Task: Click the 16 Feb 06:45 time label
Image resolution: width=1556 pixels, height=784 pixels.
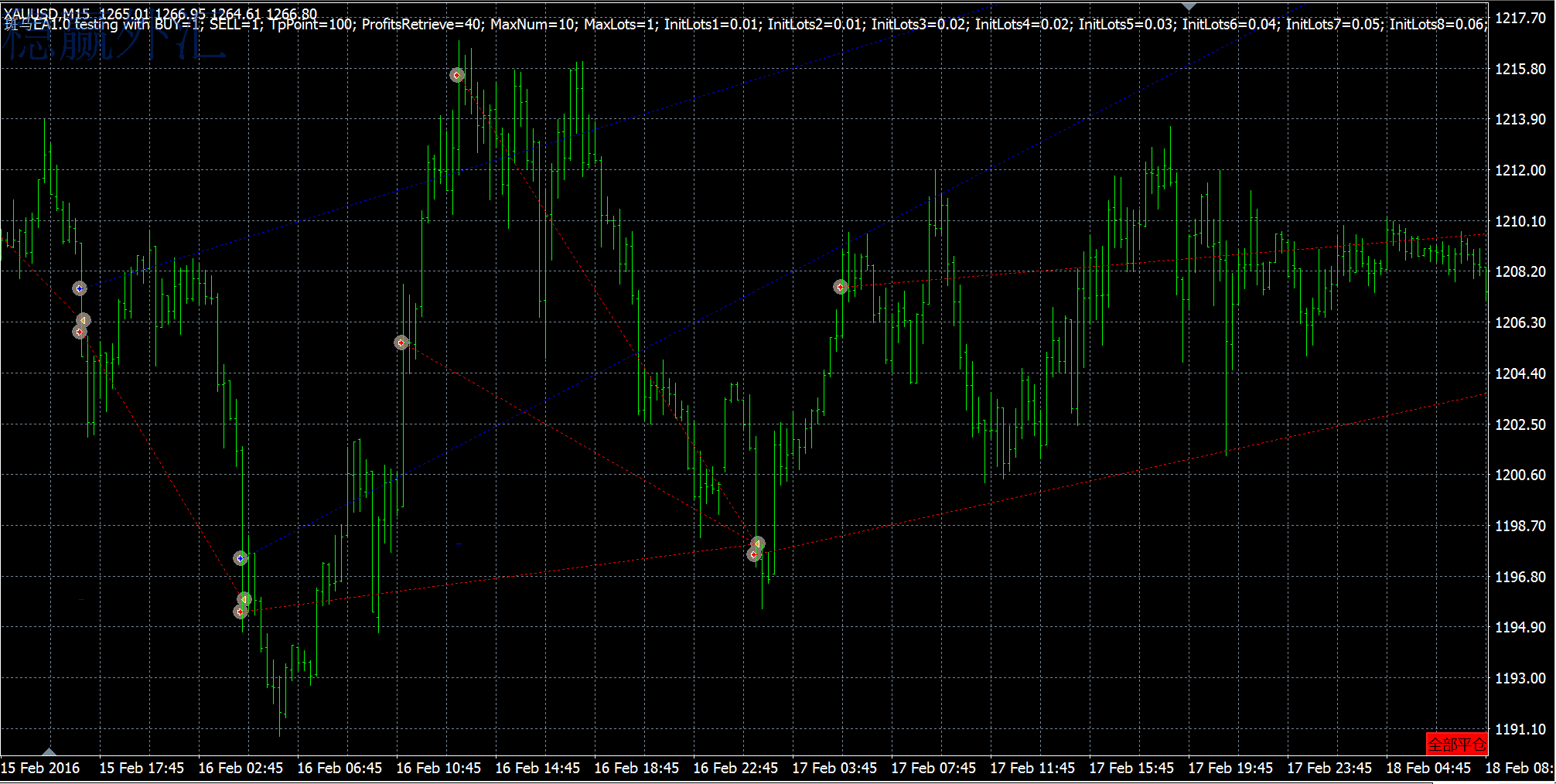Action: click(340, 768)
